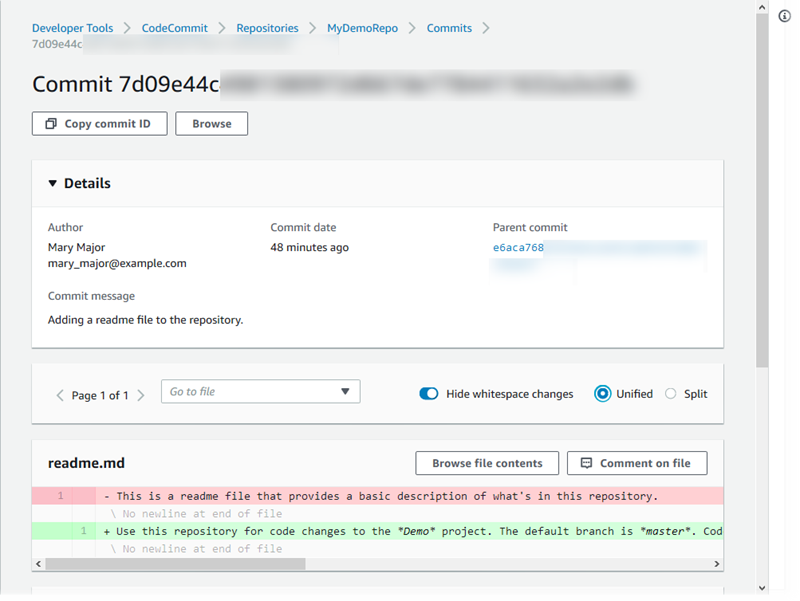
Task: Toggle Hide whitespace changes switch
Action: 429,394
